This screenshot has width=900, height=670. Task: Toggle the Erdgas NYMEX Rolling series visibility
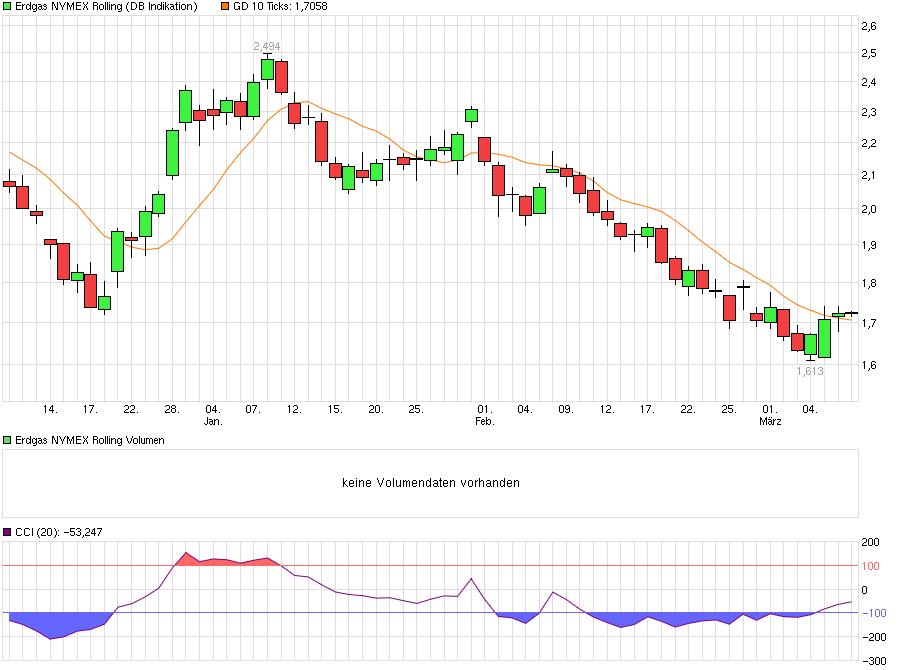[8, 7]
